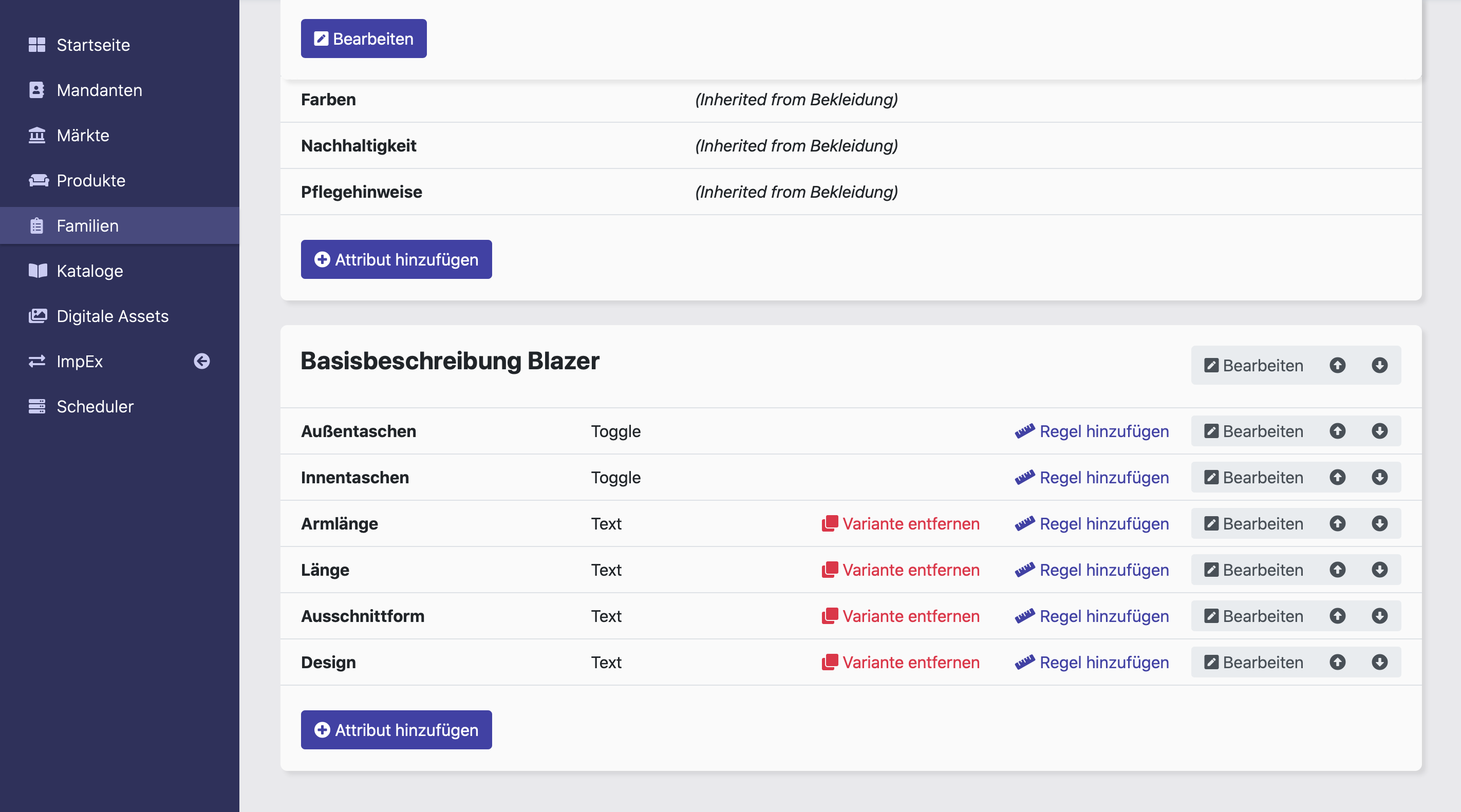Screen dimensions: 1461x812
Task: Click Attribut hinzufügen below the Design row
Action: pos(396,730)
